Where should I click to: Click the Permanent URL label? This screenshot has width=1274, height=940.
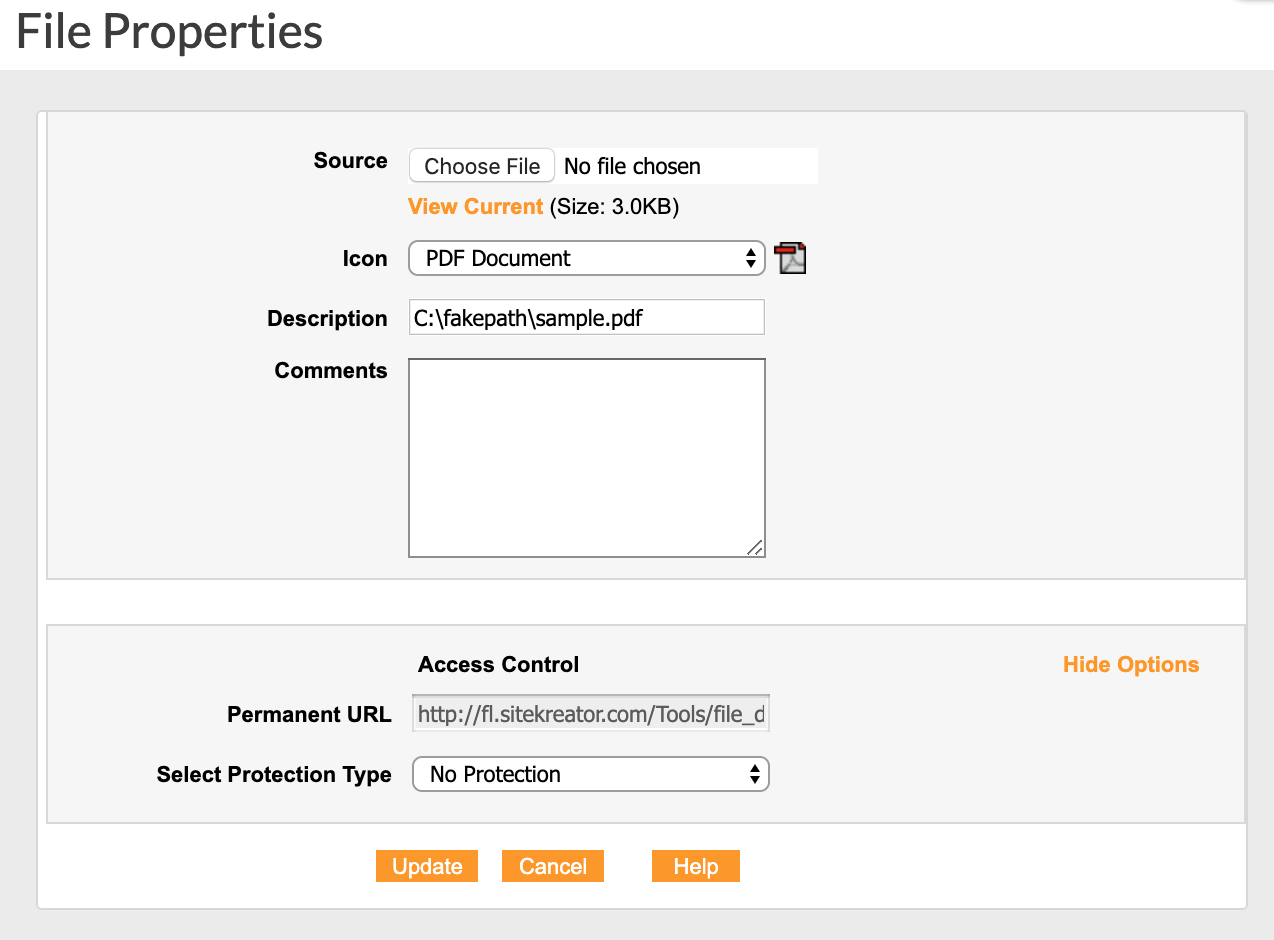pyautogui.click(x=309, y=715)
